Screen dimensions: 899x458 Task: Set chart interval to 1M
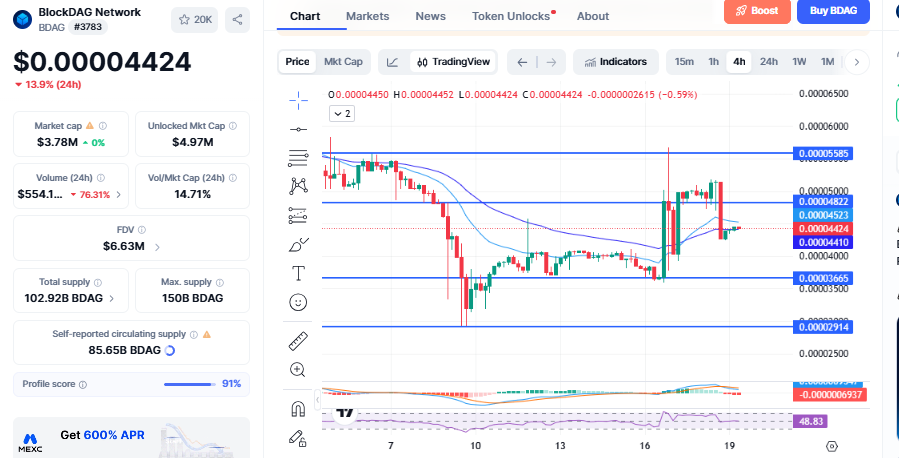(827, 62)
